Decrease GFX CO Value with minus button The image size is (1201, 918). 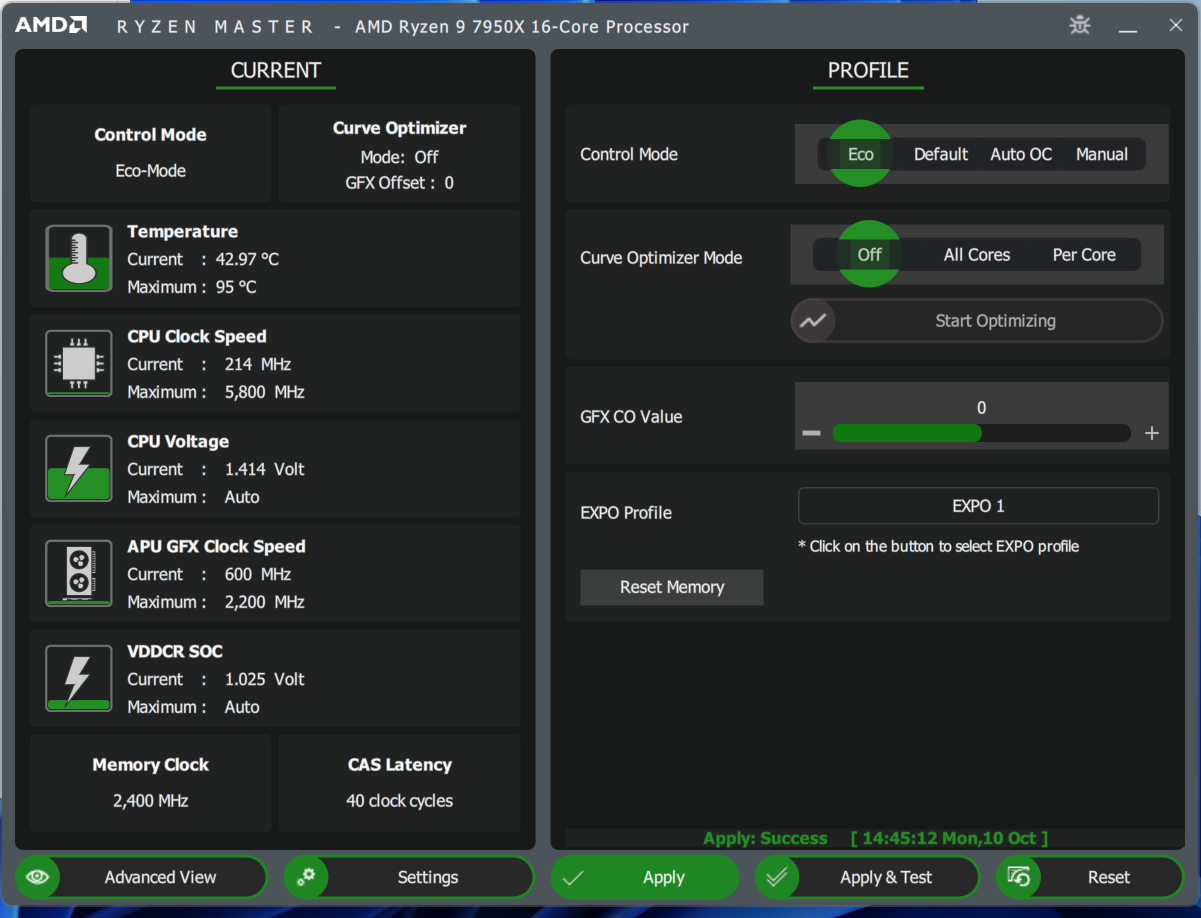pos(811,433)
